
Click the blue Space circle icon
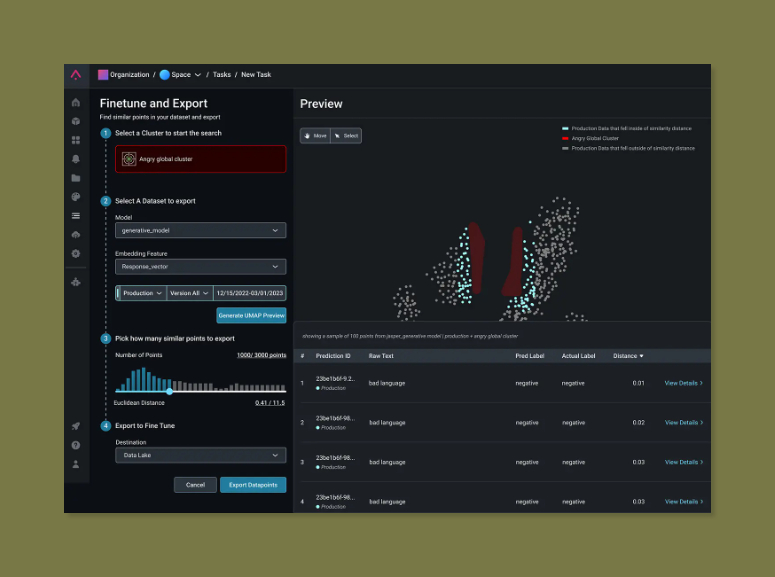tap(165, 75)
